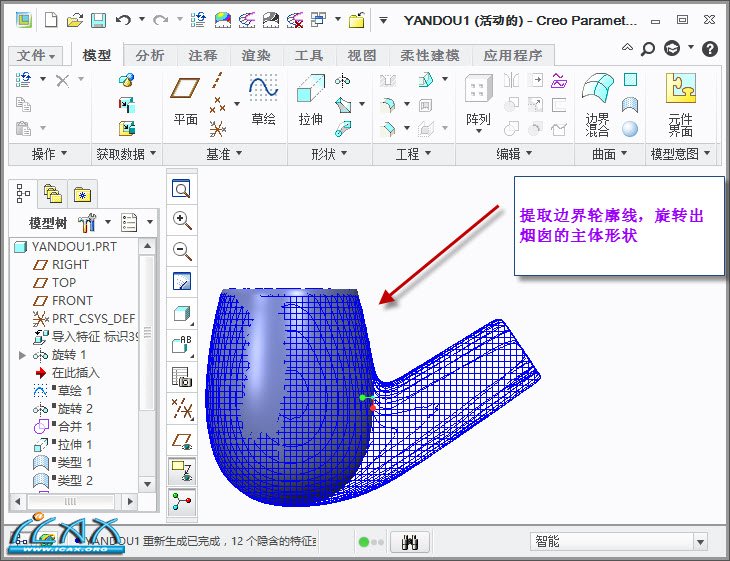730x561 pixels.
Task: Click the refit view icon
Action: click(182, 189)
